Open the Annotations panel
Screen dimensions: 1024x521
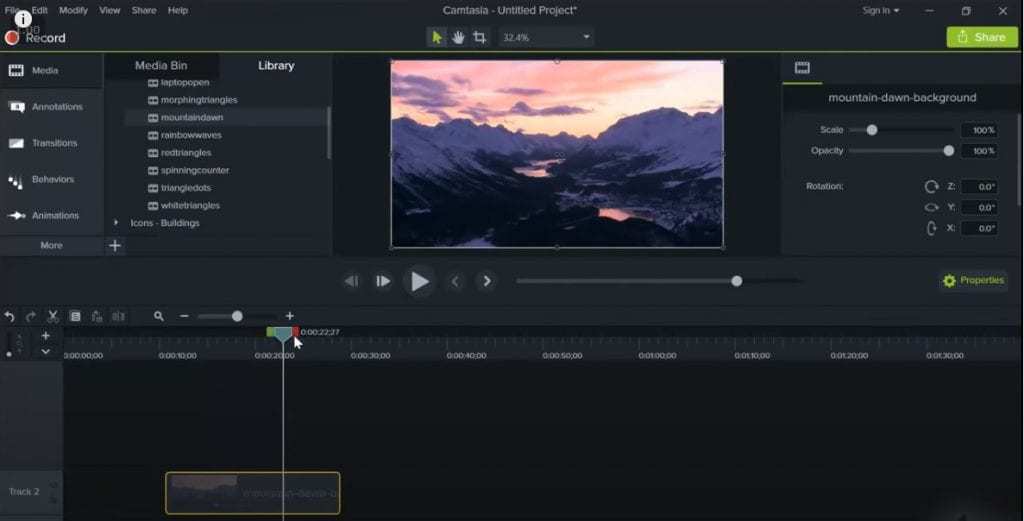click(x=51, y=106)
